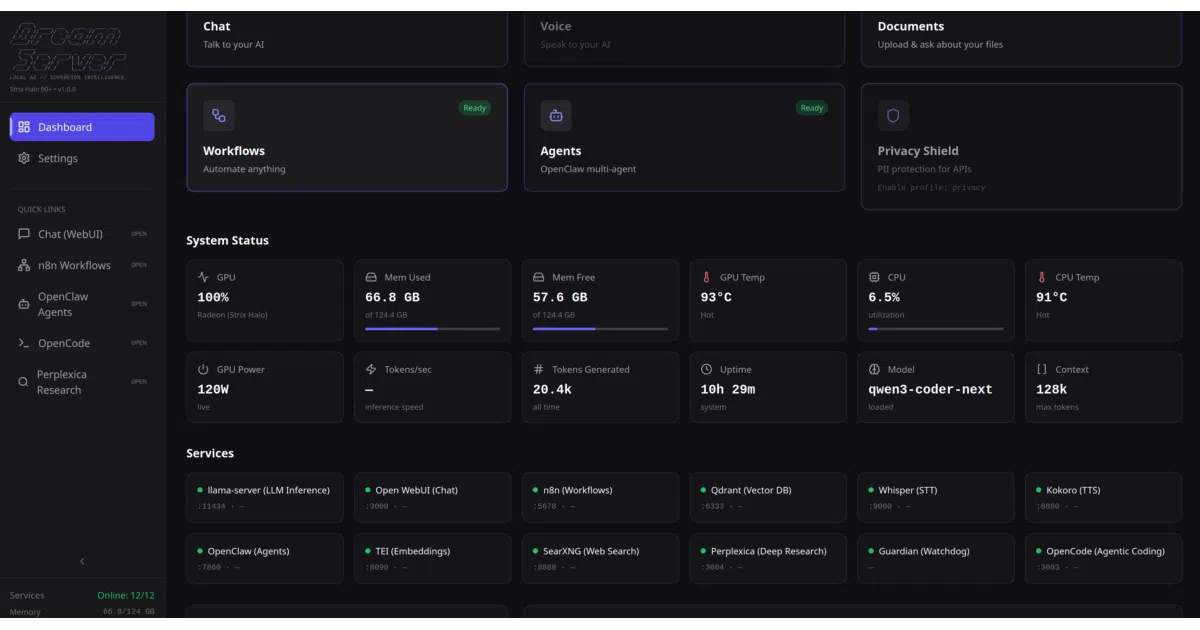Click the n8n Workflows network icon

click(24, 265)
